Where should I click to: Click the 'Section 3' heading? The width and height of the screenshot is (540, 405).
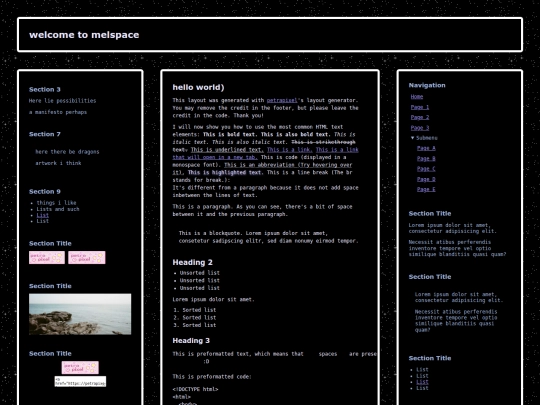pyautogui.click(x=45, y=90)
